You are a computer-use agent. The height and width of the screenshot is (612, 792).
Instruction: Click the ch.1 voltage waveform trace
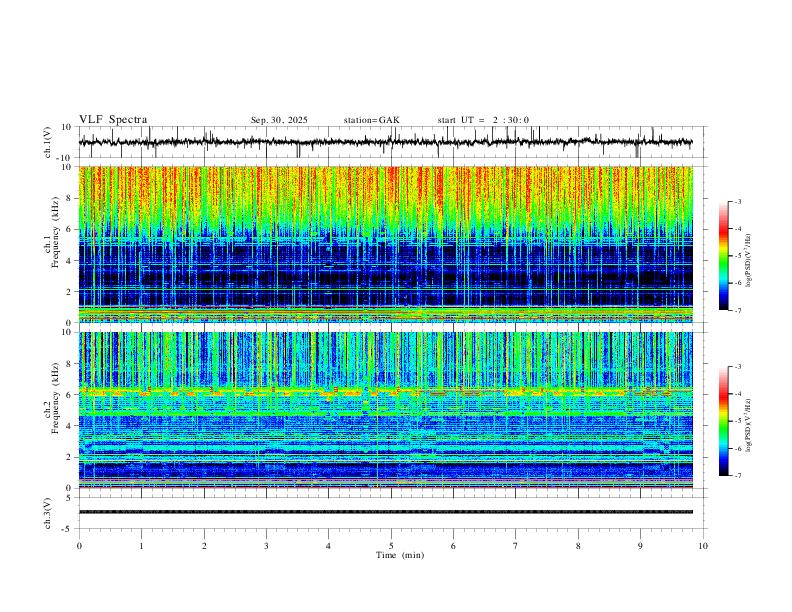pos(386,142)
